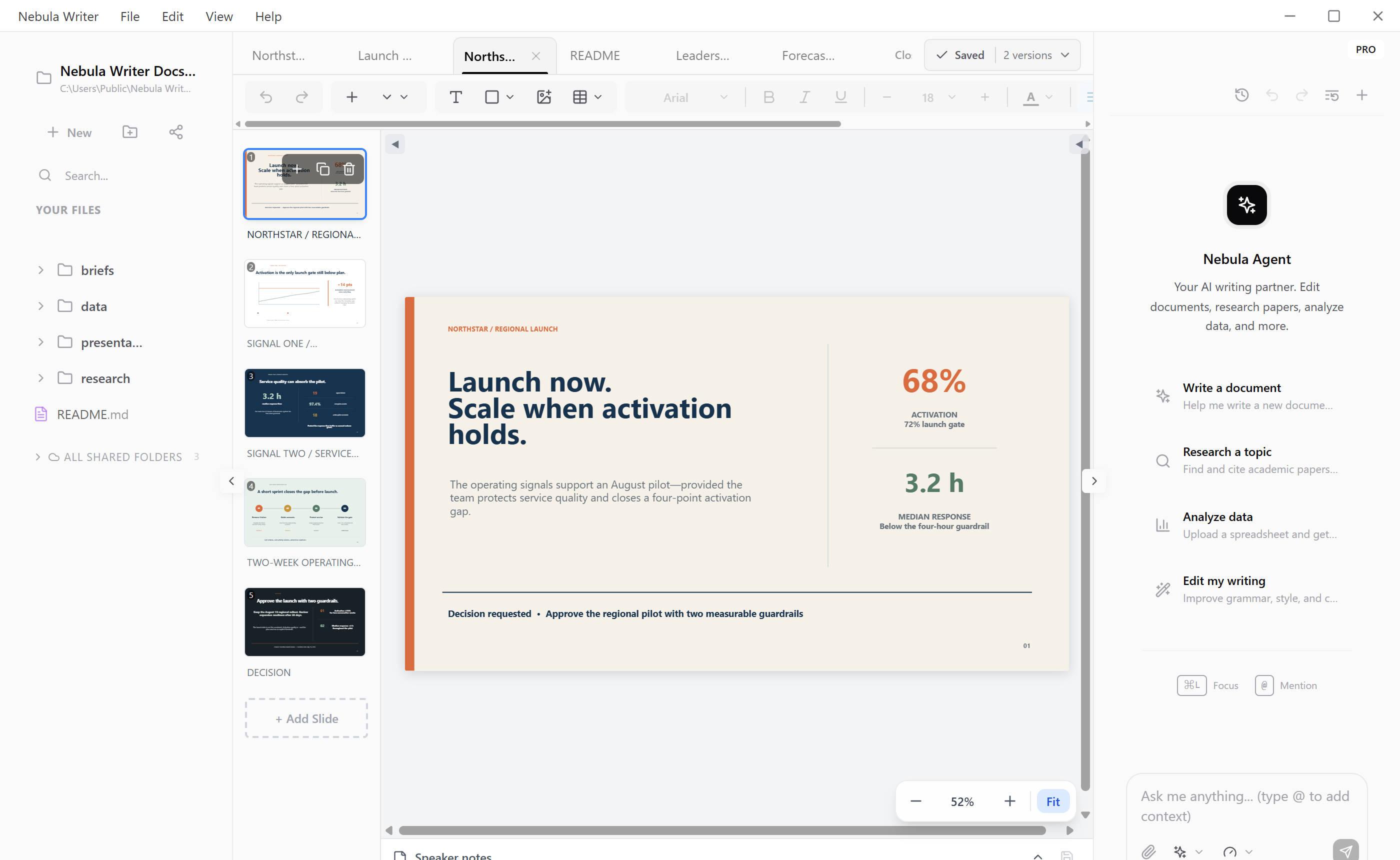This screenshot has width=1400, height=860.
Task: Click the Saved status indicator
Action: [960, 55]
